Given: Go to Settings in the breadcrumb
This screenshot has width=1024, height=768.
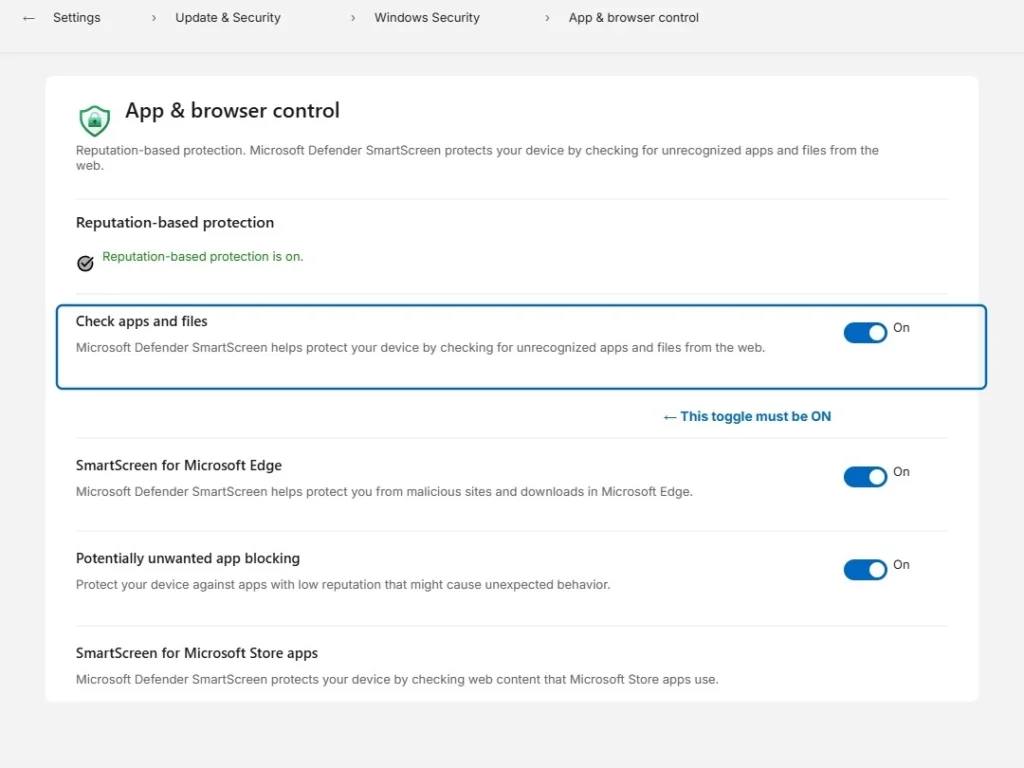Looking at the screenshot, I should 77,18.
